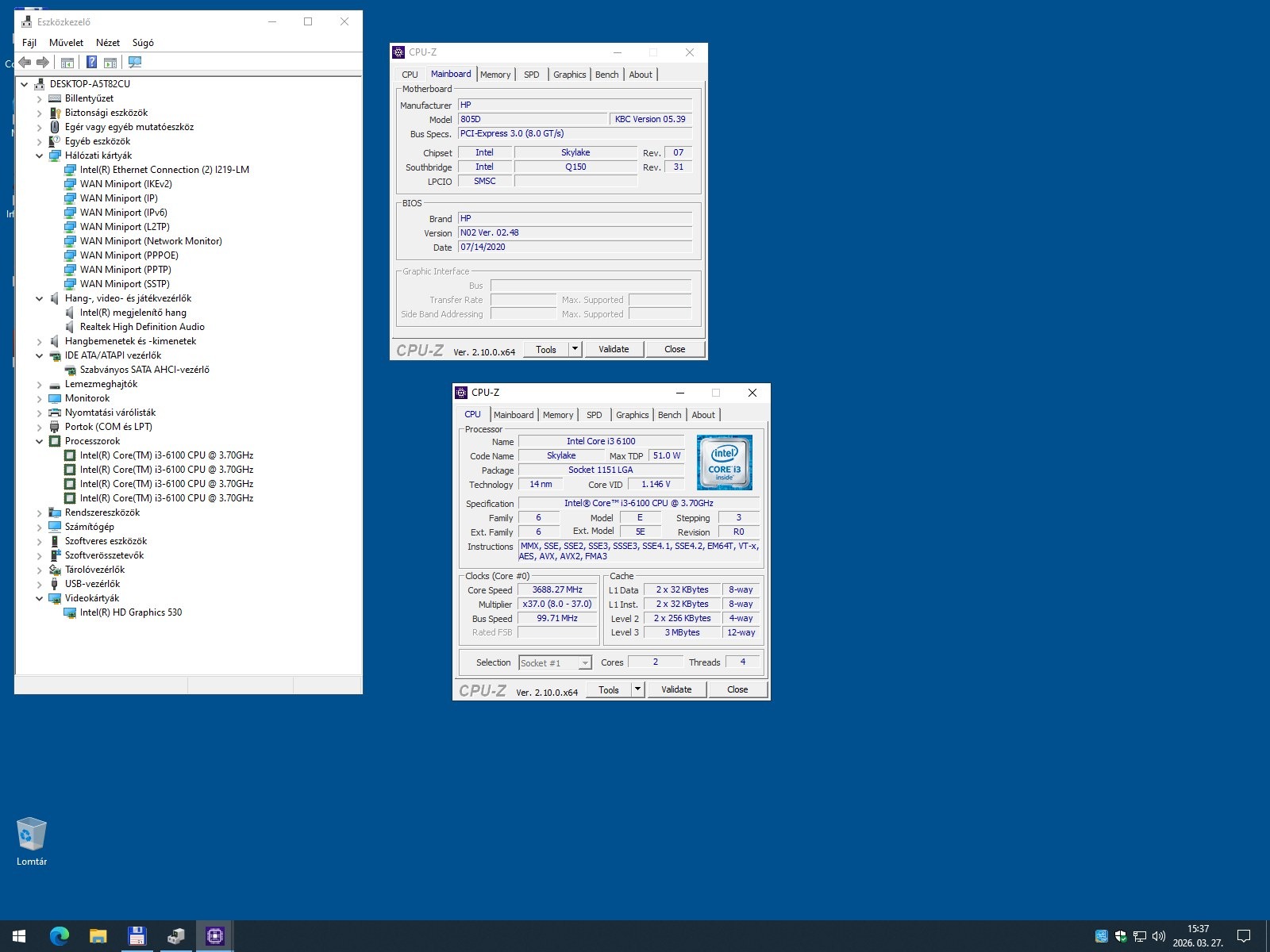Image resolution: width=1270 pixels, height=952 pixels.
Task: Click the scan for hardware changes icon
Action: 135,62
